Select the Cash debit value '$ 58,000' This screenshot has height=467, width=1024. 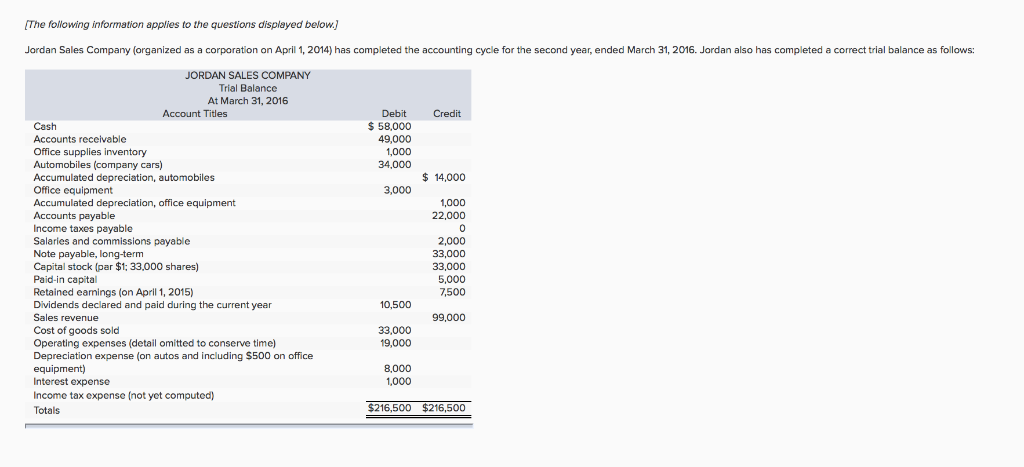pos(390,127)
